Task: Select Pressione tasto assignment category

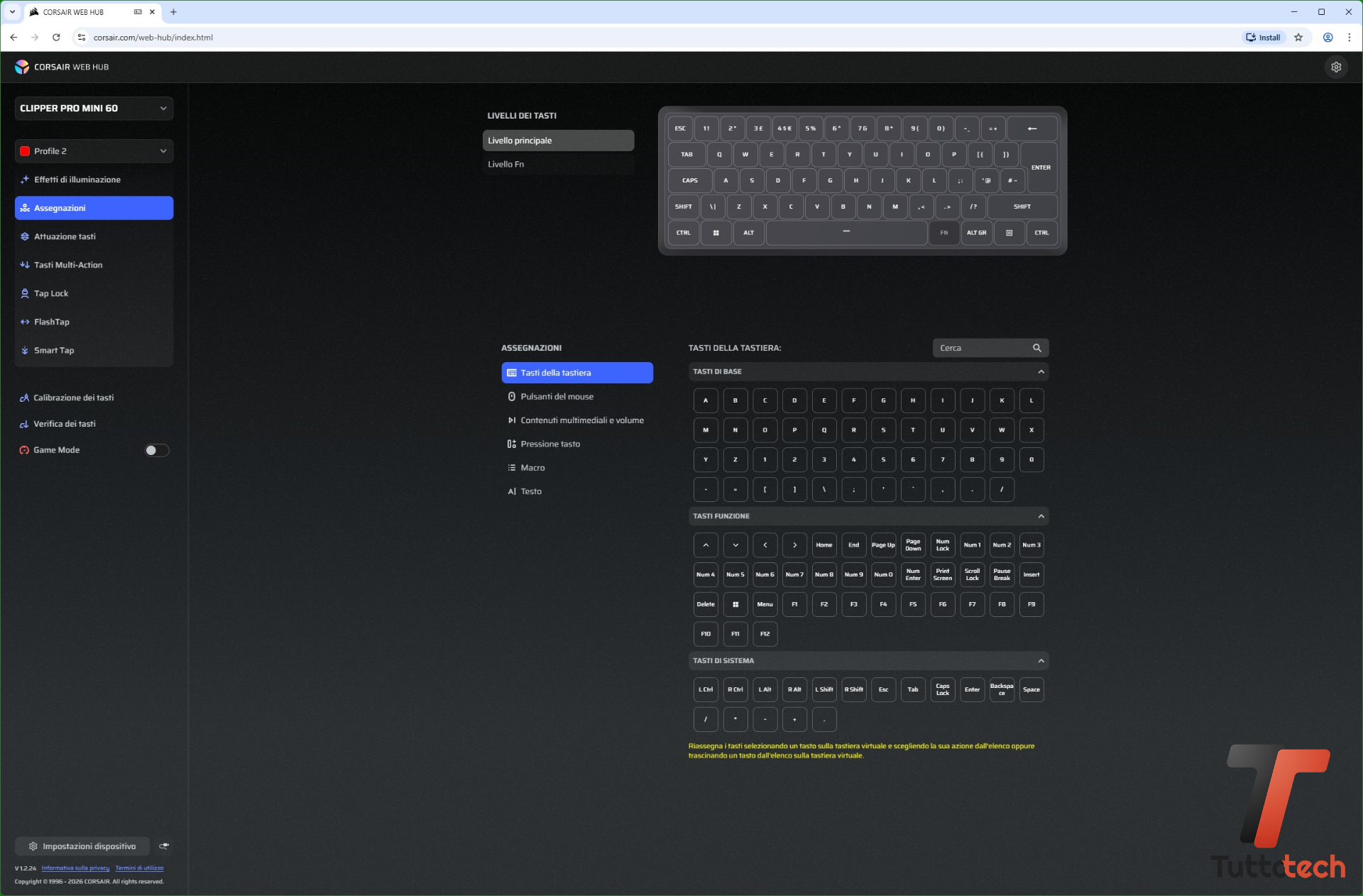Action: 577,444
